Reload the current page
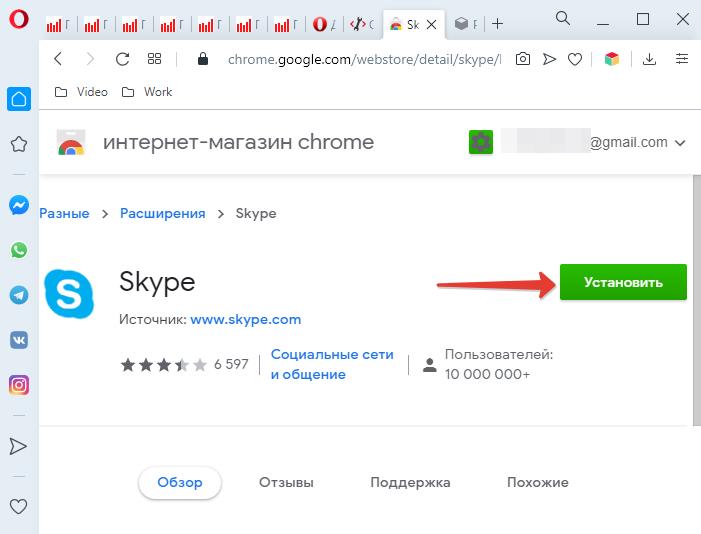Viewport: 701px width, 534px height. (122, 59)
